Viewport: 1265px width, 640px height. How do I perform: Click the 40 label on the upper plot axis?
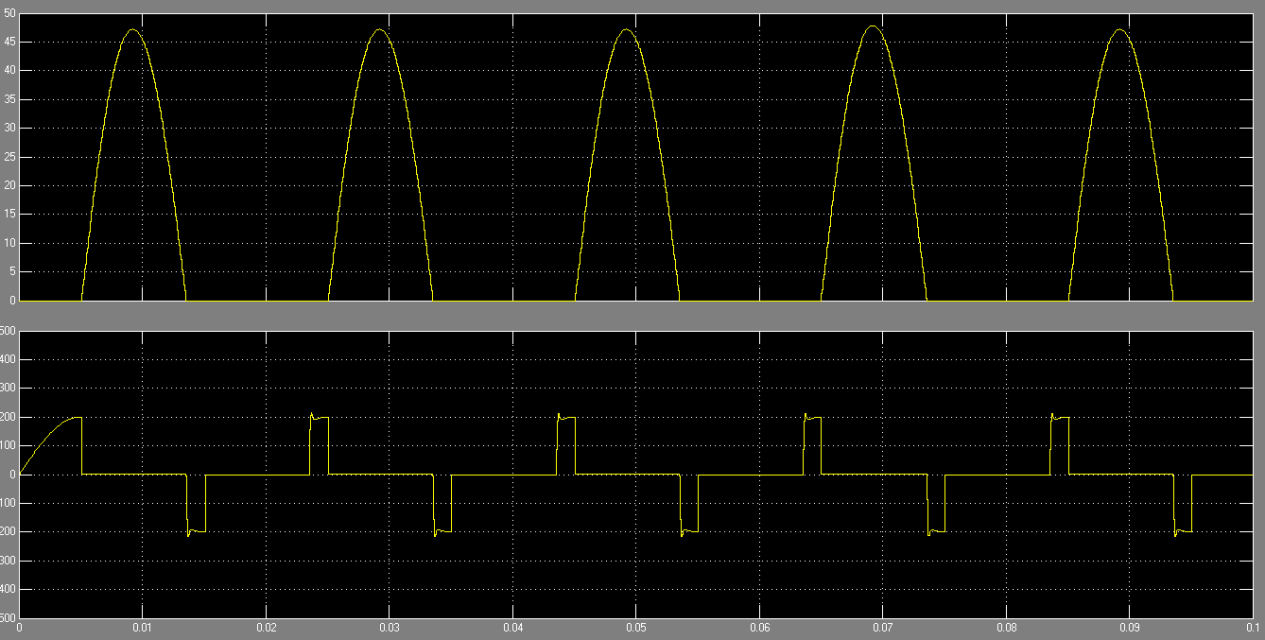coord(10,71)
